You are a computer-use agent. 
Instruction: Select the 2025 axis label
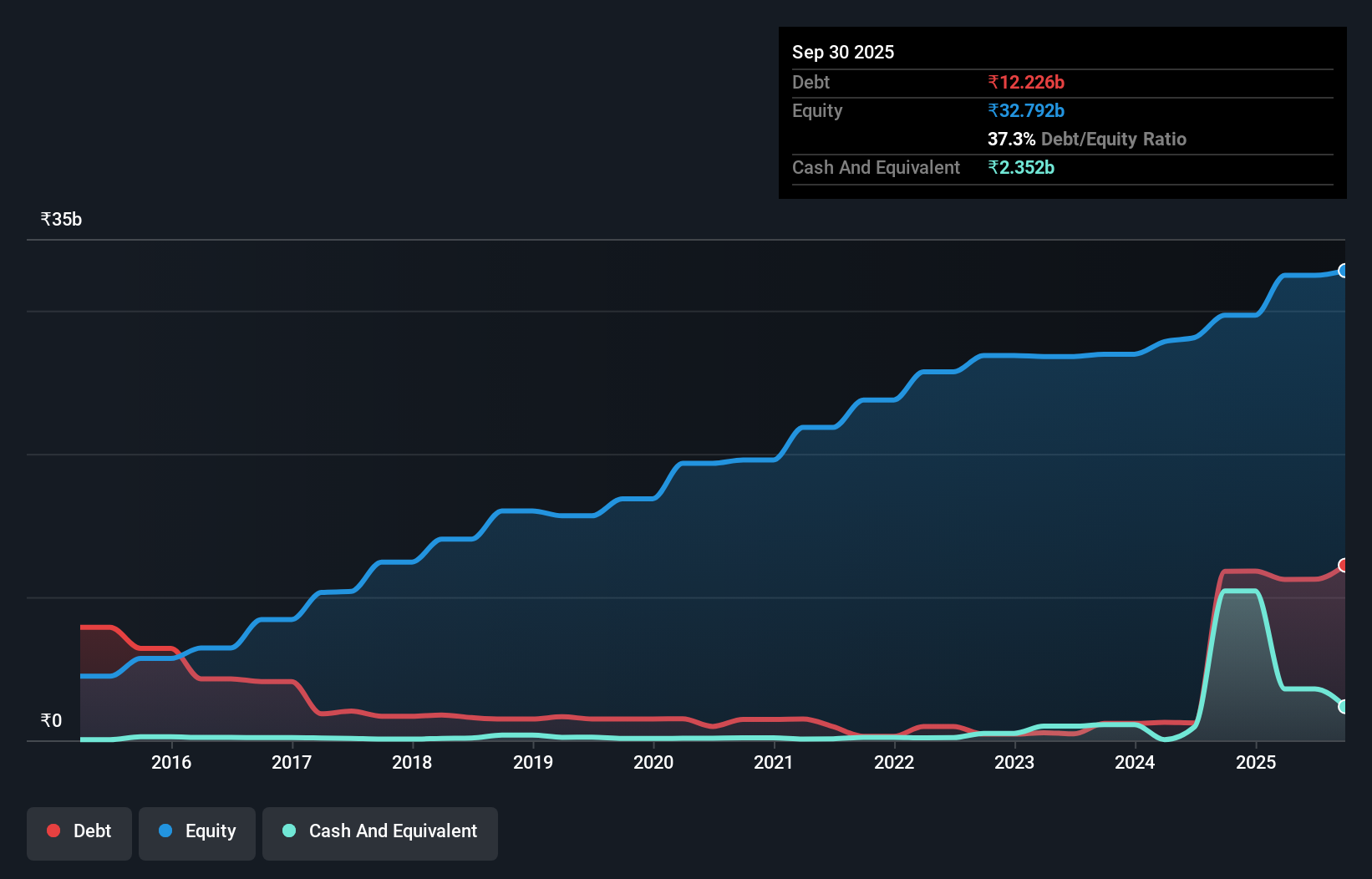click(1258, 762)
